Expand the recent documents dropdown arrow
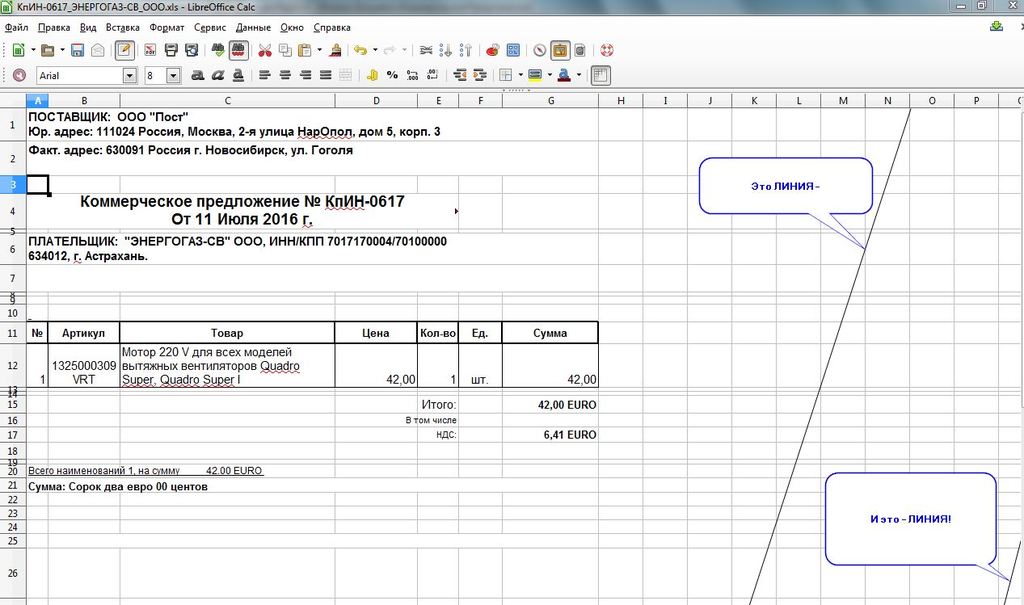 [x=62, y=50]
